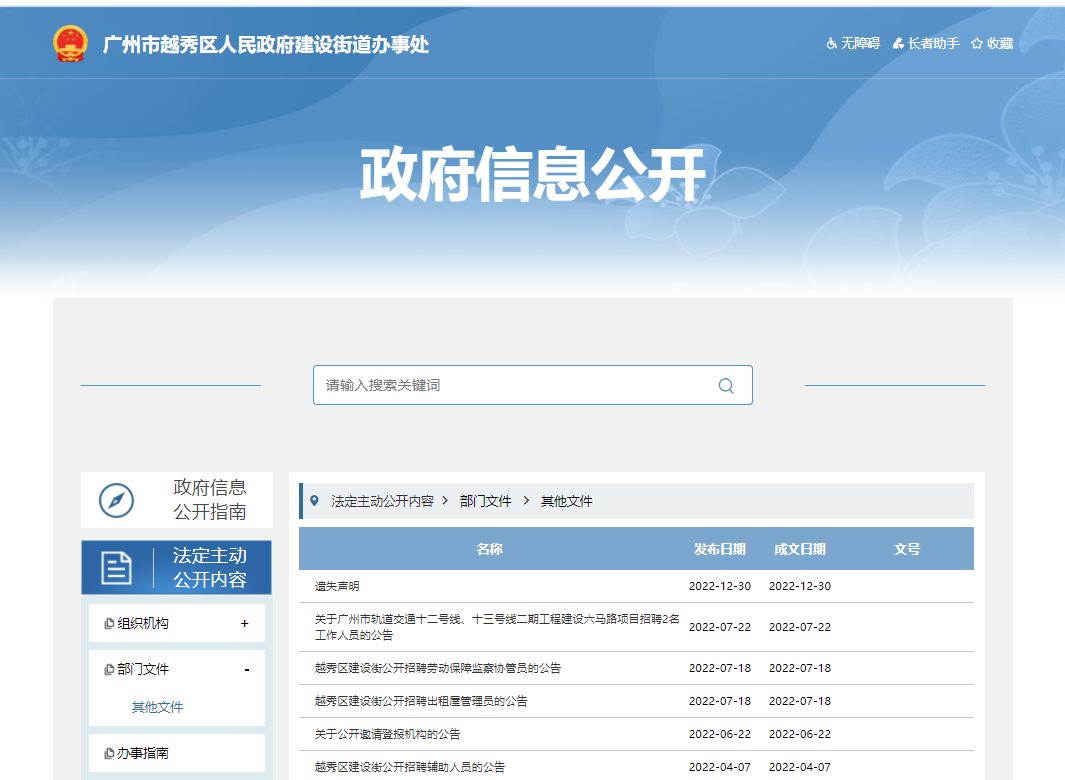Open 关于公开邀请登报机构的公告
The image size is (1065, 780).
point(388,734)
